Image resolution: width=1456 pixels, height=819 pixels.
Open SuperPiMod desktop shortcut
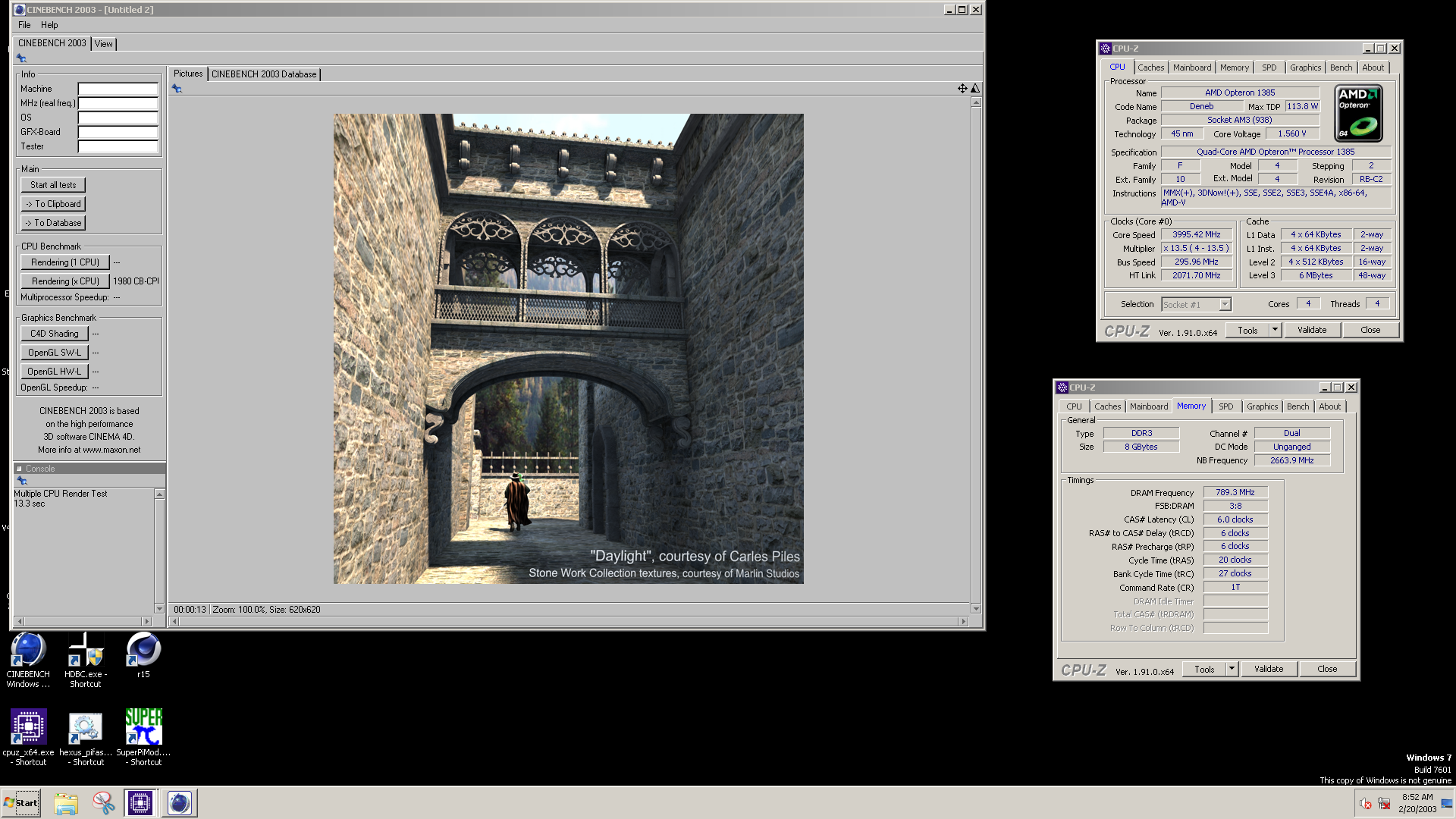coord(143,737)
